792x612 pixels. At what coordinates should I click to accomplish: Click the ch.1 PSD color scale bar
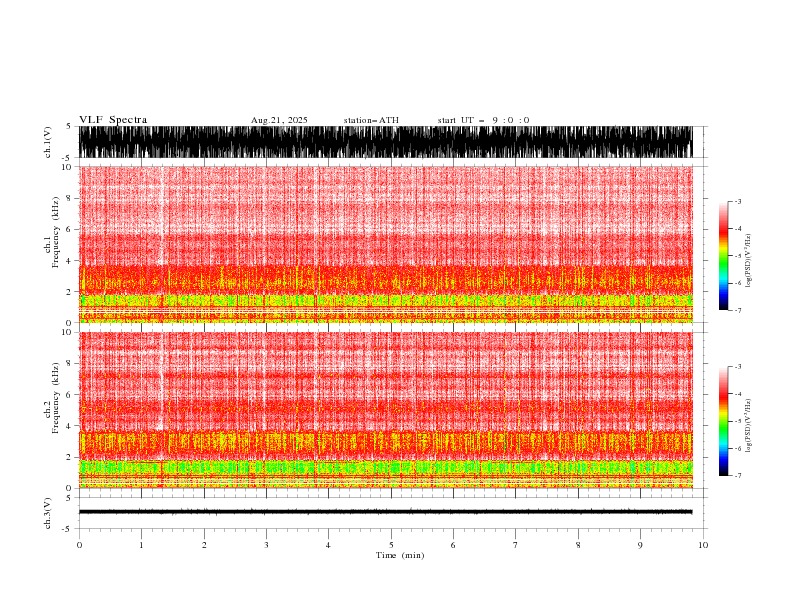[723, 256]
